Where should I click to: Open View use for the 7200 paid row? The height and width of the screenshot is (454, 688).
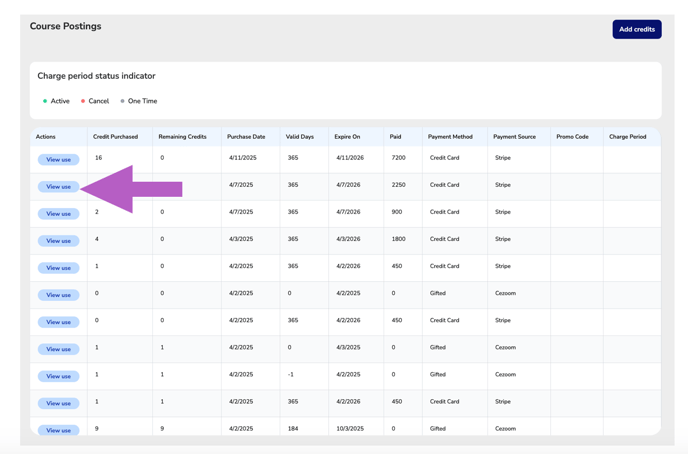[x=58, y=160]
